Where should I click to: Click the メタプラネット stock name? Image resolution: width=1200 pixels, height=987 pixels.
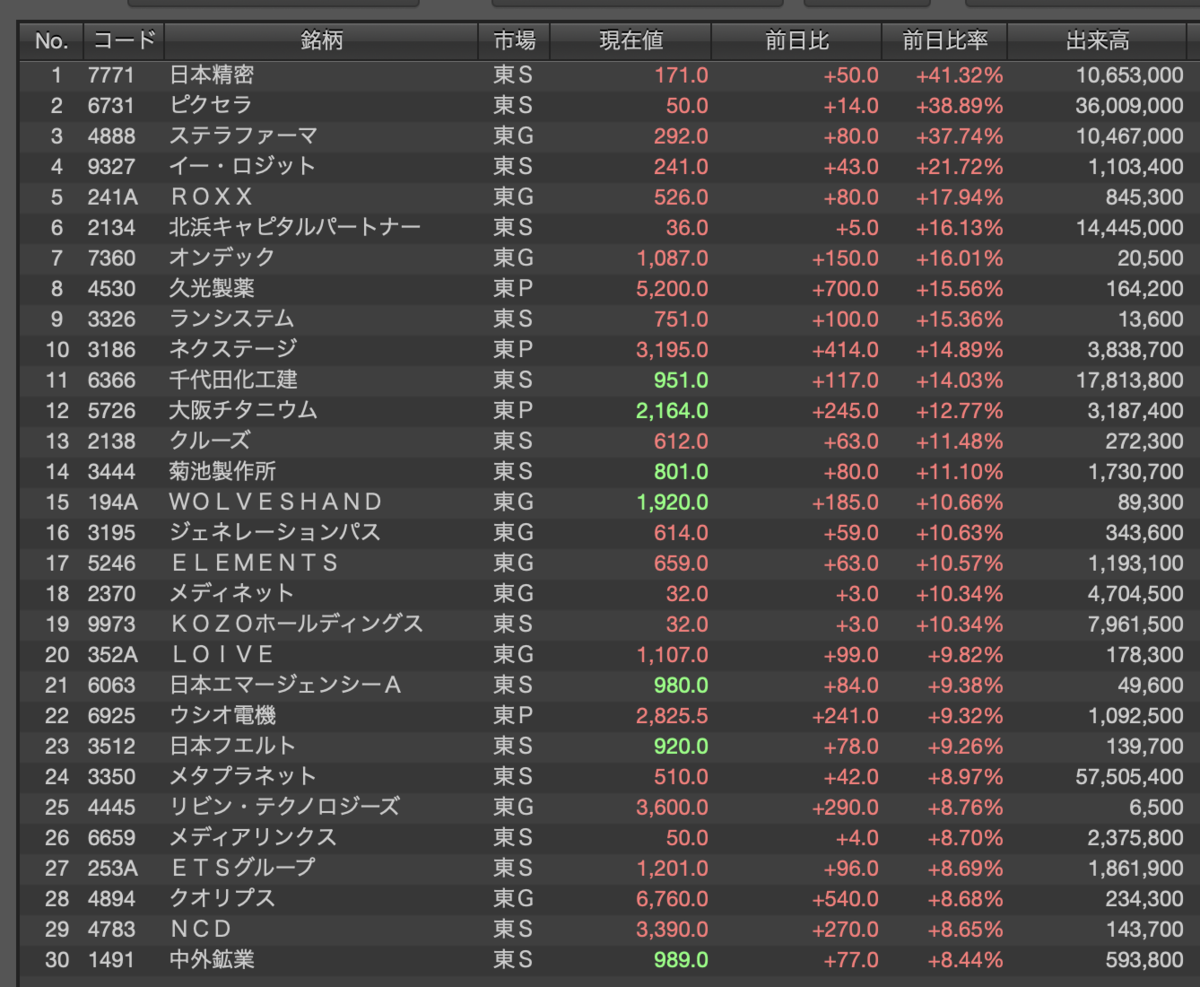coord(242,776)
